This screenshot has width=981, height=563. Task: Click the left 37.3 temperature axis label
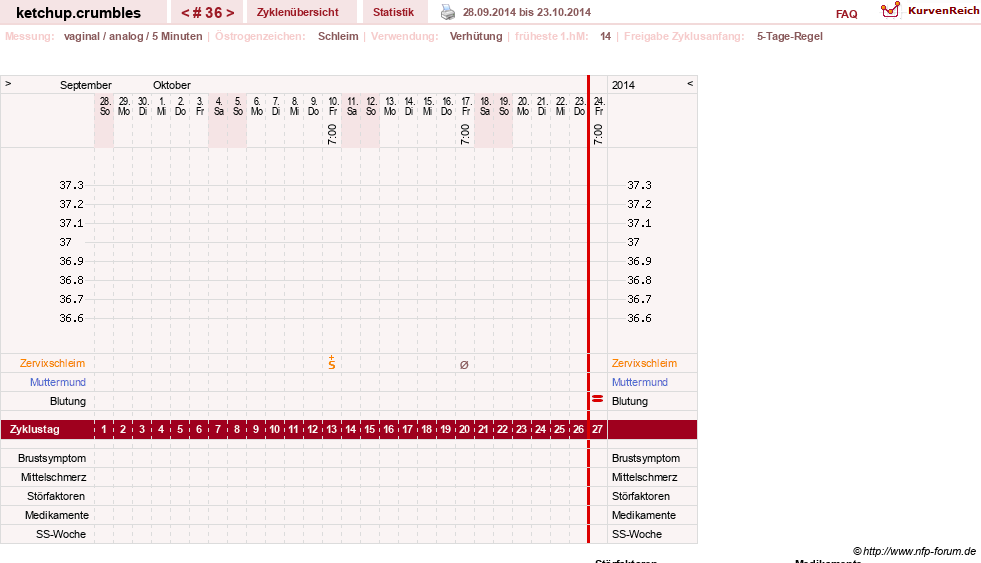tap(71, 185)
